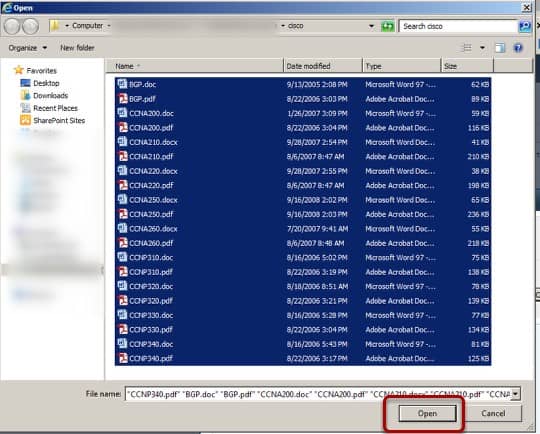Change the view layout icon
This screenshot has height=434, width=540.
pyautogui.click(x=466, y=48)
